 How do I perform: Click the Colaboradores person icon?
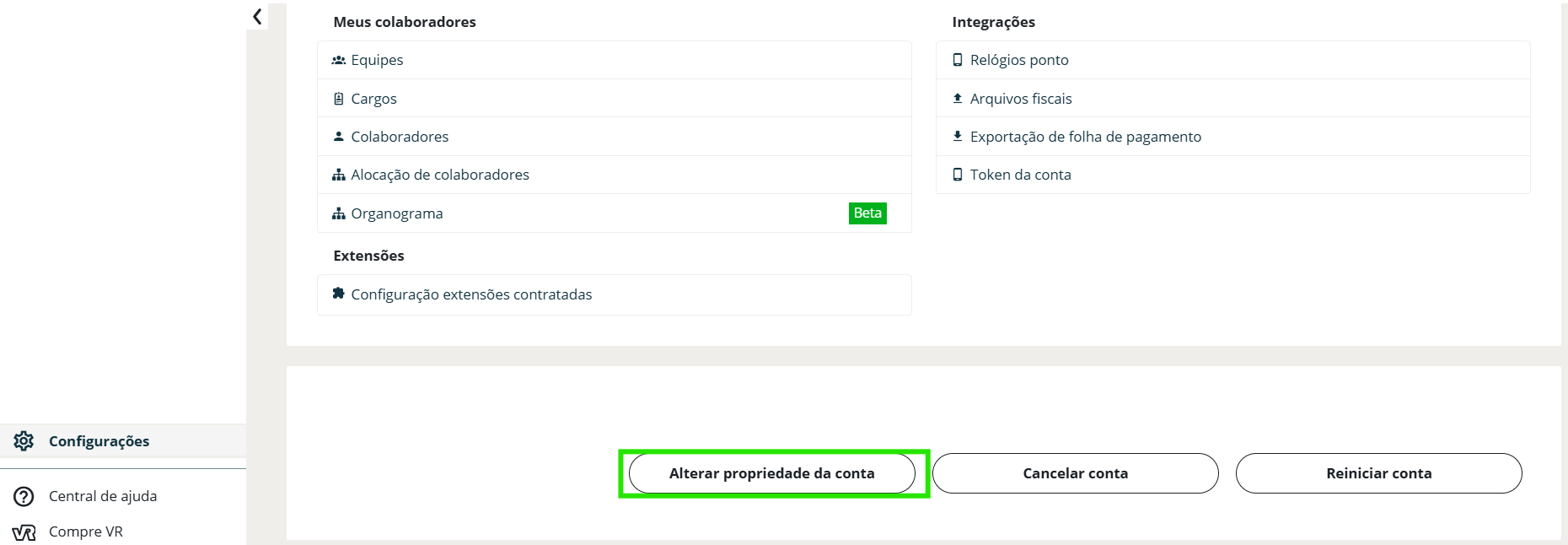pyautogui.click(x=338, y=137)
